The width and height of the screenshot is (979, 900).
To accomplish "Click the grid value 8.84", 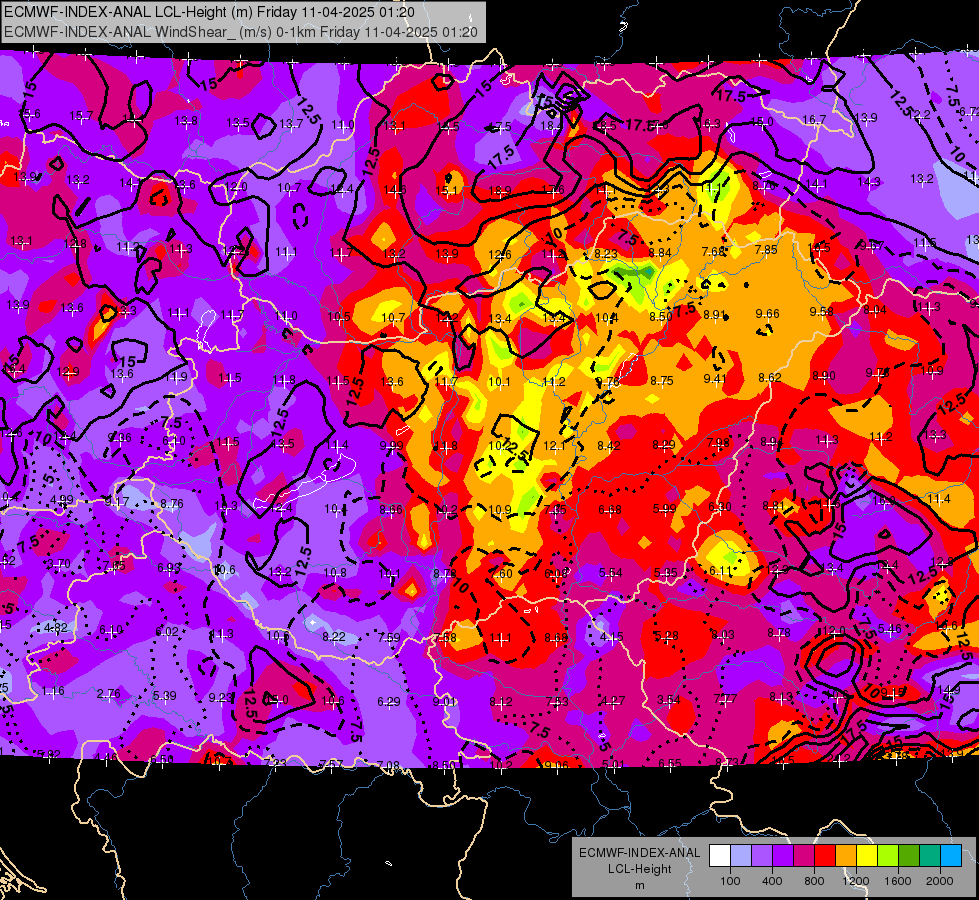I will coord(660,252).
